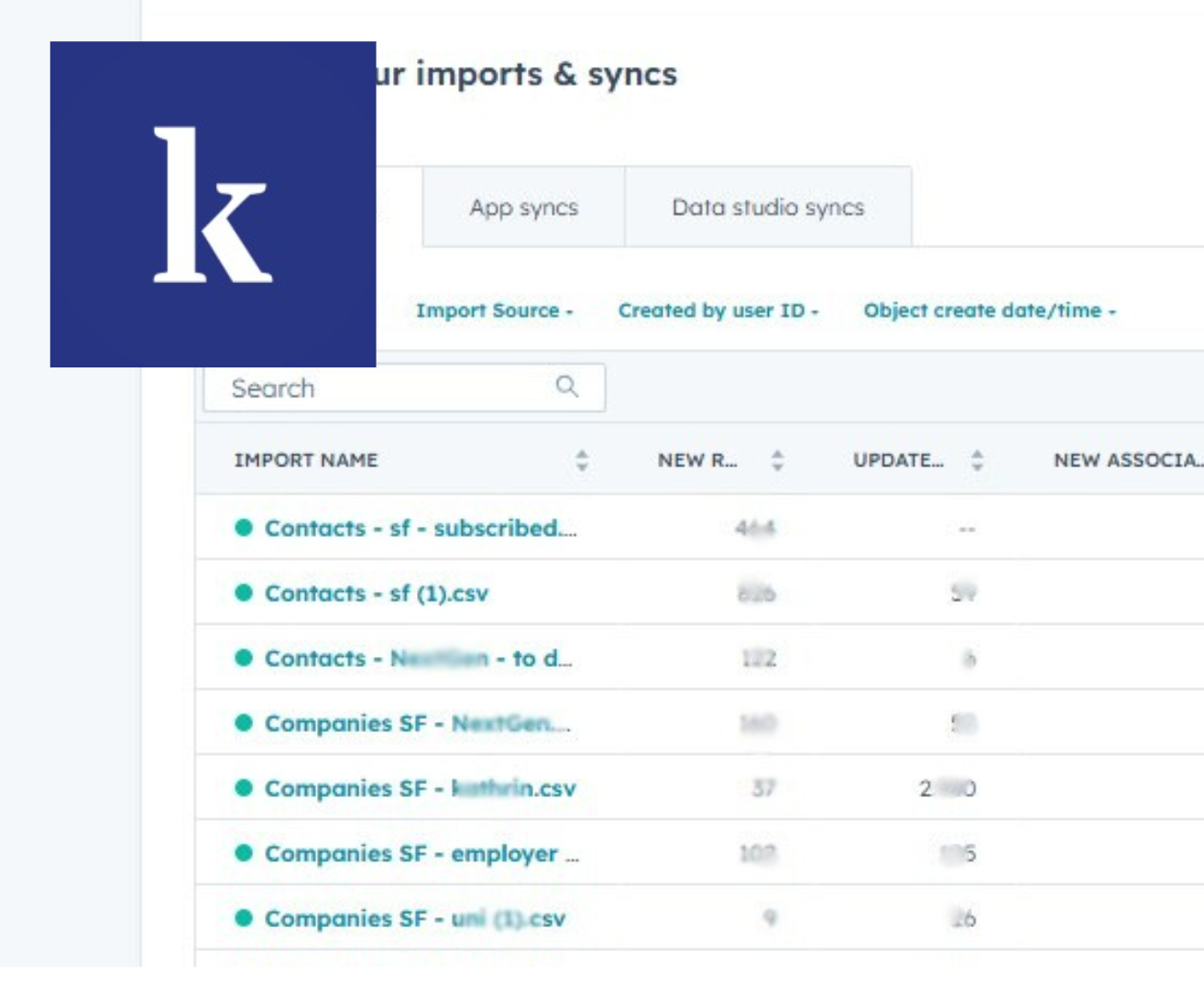Click the UPDATE... column header text
The width and height of the screenshot is (1204, 984).
point(898,460)
